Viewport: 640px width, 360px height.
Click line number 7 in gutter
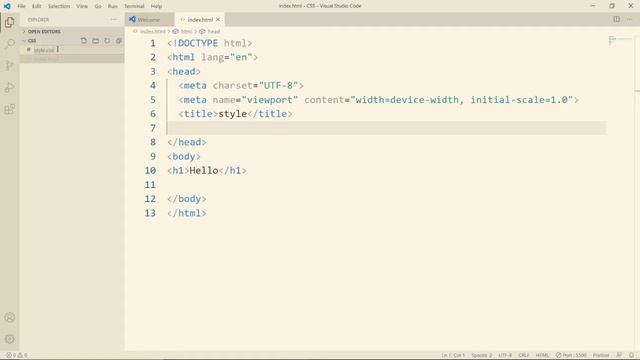pos(153,128)
